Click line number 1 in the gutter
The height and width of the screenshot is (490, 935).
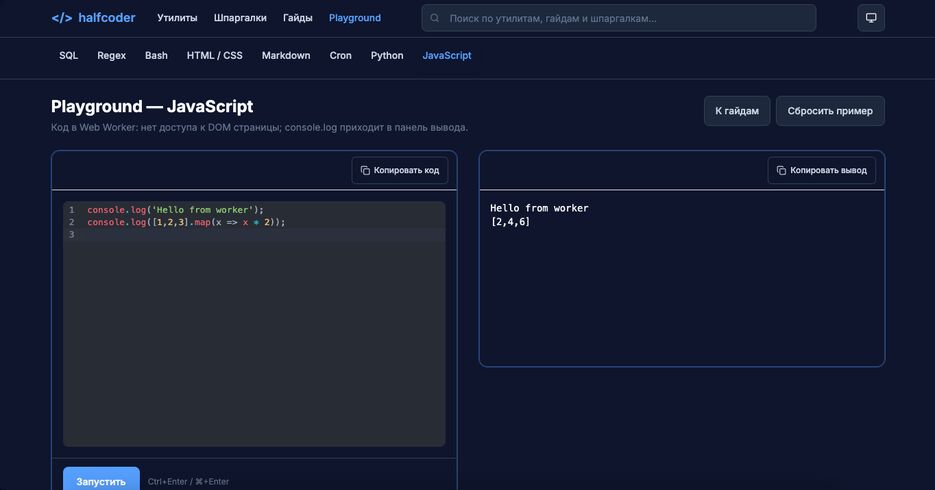point(72,210)
